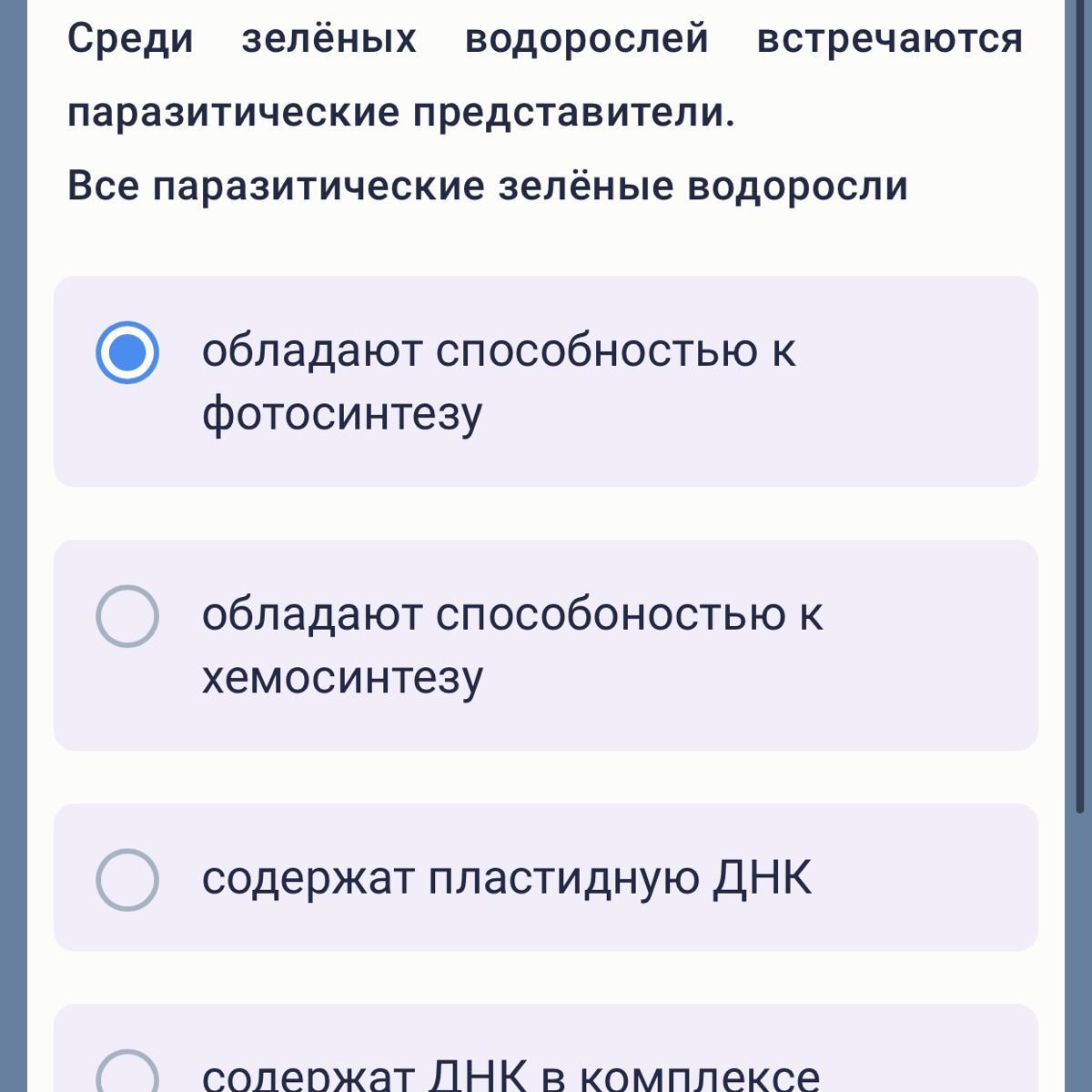The image size is (1092, 1092).
Task: Click the word фотосинтезу in the first option
Action: pos(342,414)
